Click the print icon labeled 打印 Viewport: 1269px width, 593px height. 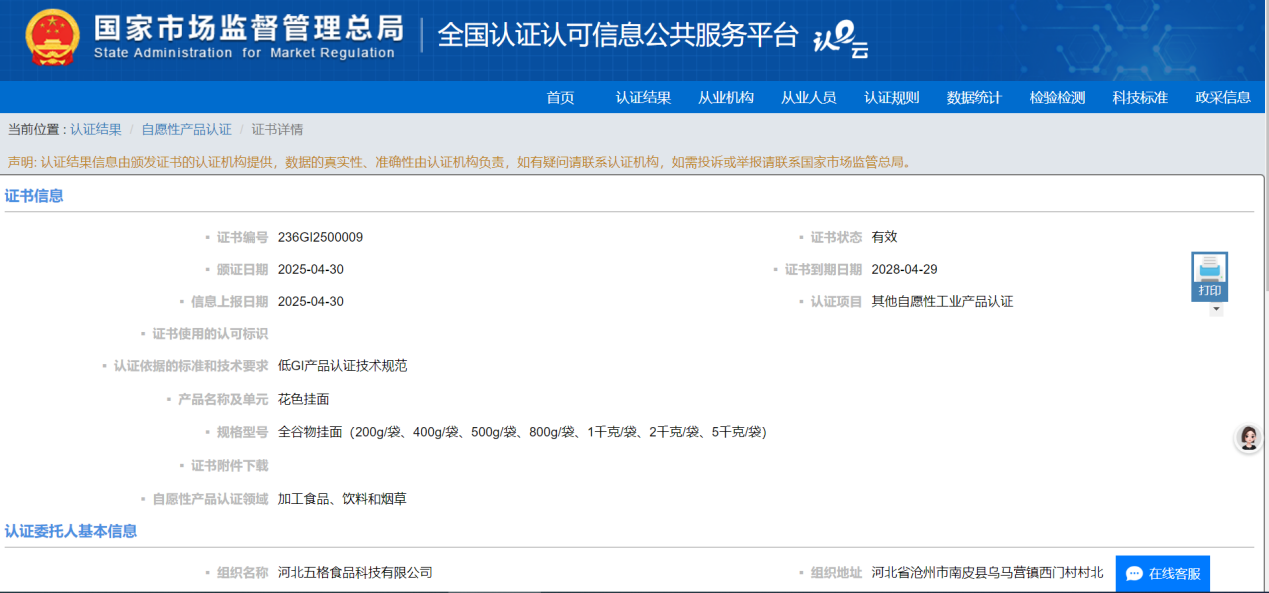coord(1209,275)
